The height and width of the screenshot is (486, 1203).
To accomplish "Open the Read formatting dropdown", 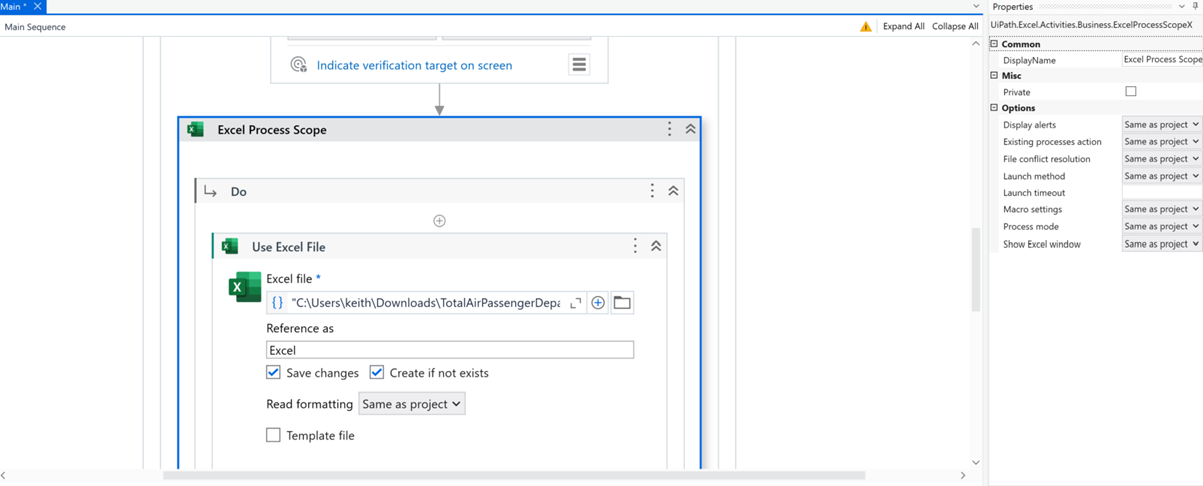I will (412, 404).
